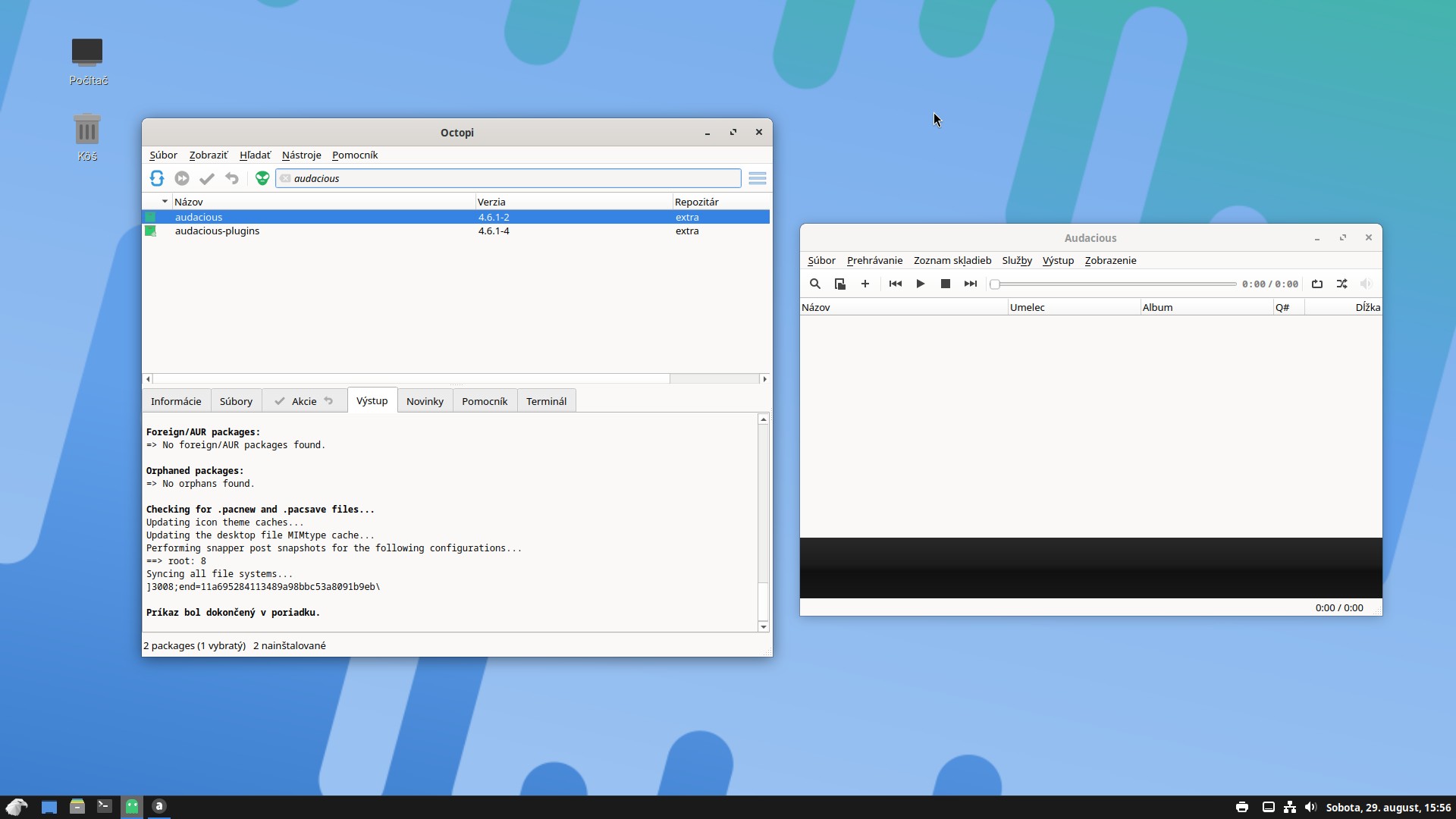Click the network tray icon

click(1289, 808)
